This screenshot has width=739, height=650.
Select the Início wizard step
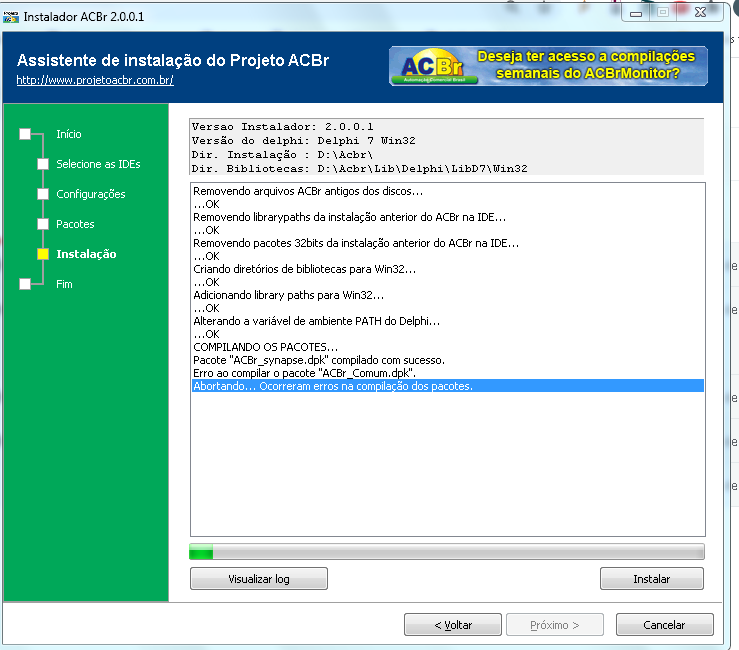tap(69, 134)
